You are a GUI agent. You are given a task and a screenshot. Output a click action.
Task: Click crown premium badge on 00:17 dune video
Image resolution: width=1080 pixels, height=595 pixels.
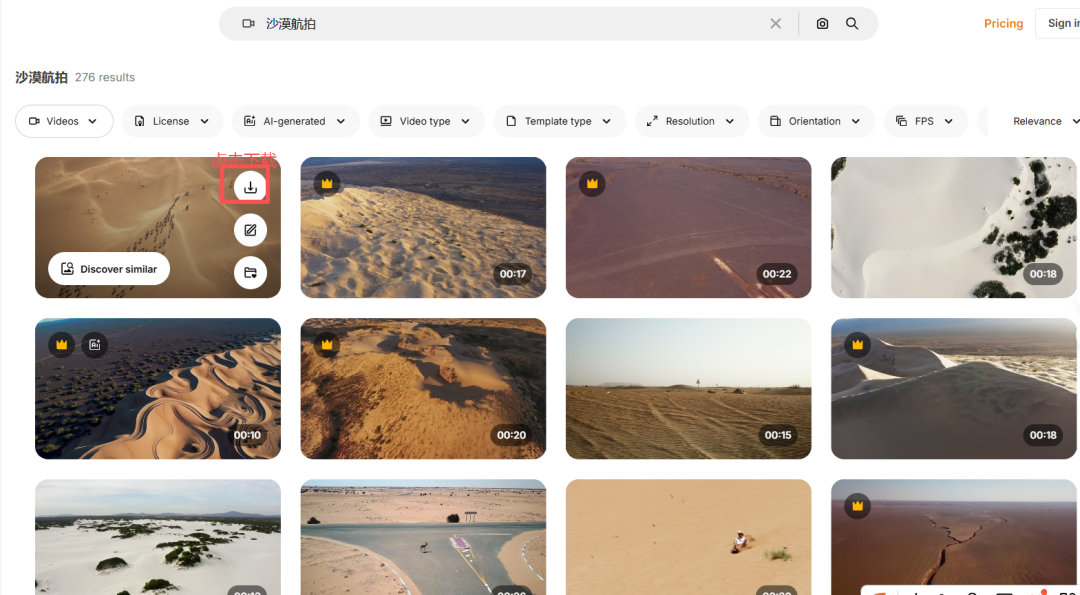point(327,183)
